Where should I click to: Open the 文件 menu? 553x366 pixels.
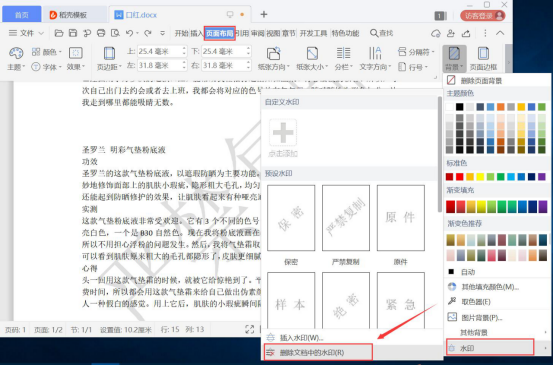(26, 33)
